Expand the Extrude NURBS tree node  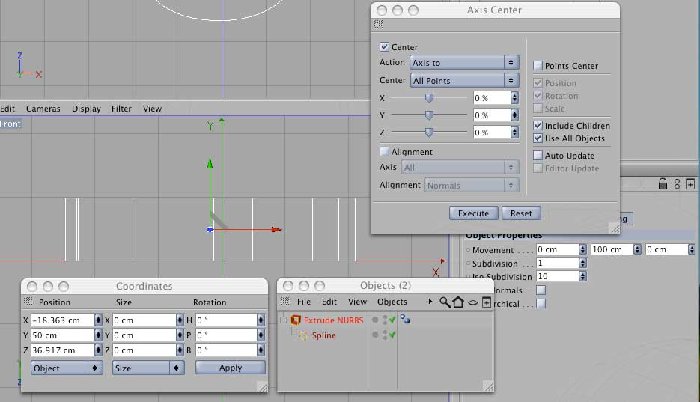click(283, 320)
